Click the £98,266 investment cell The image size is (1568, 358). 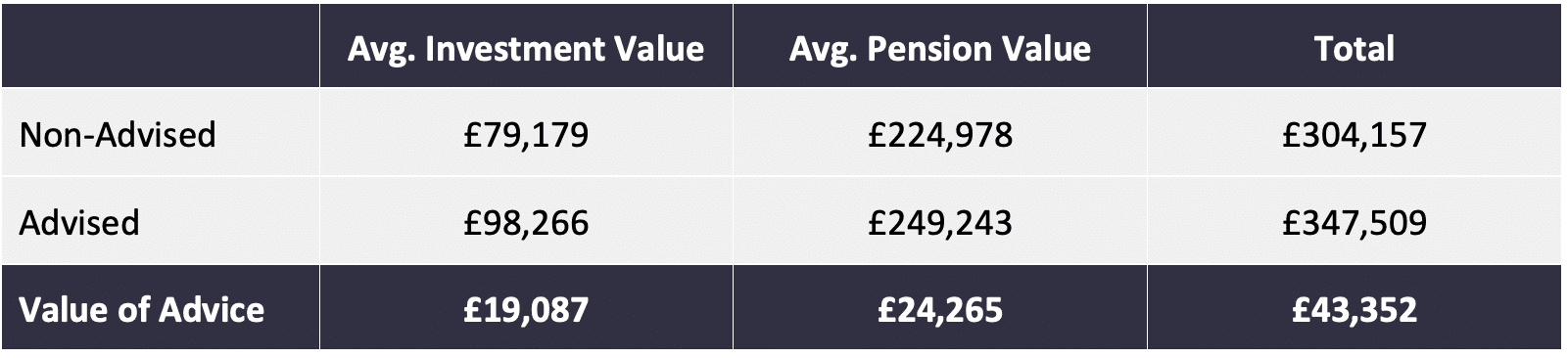[x=527, y=223]
